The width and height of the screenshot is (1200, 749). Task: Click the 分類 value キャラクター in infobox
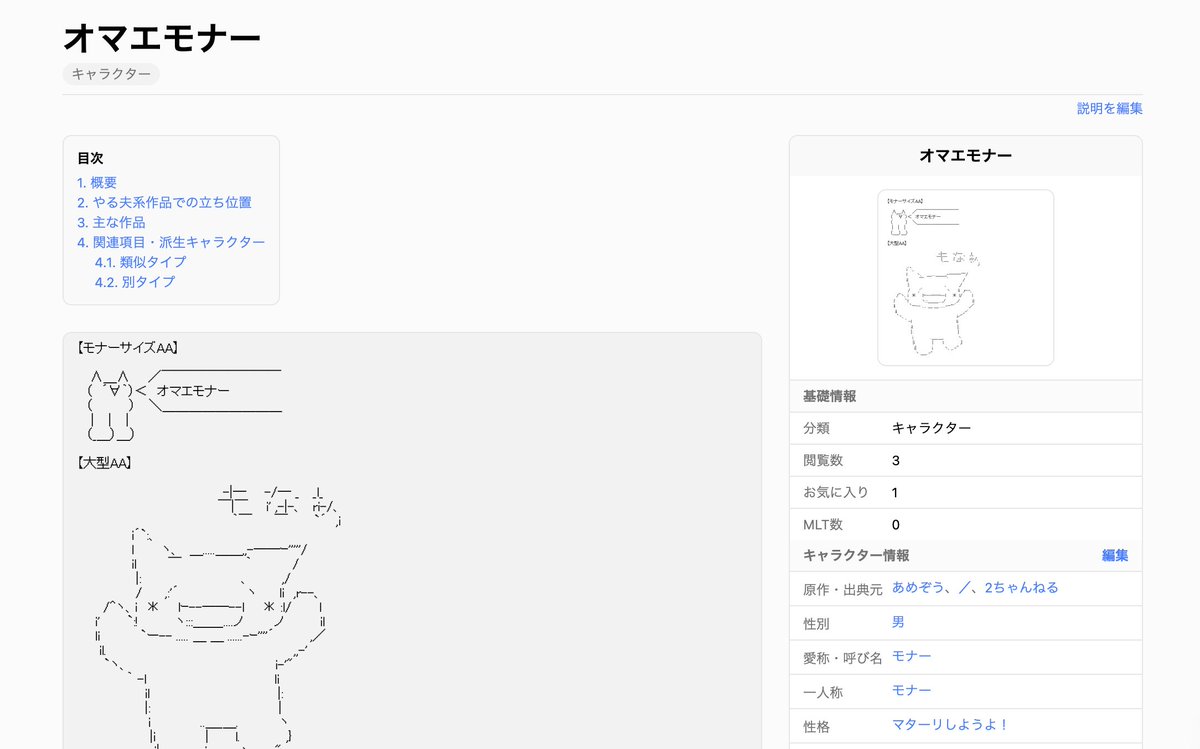(x=931, y=428)
